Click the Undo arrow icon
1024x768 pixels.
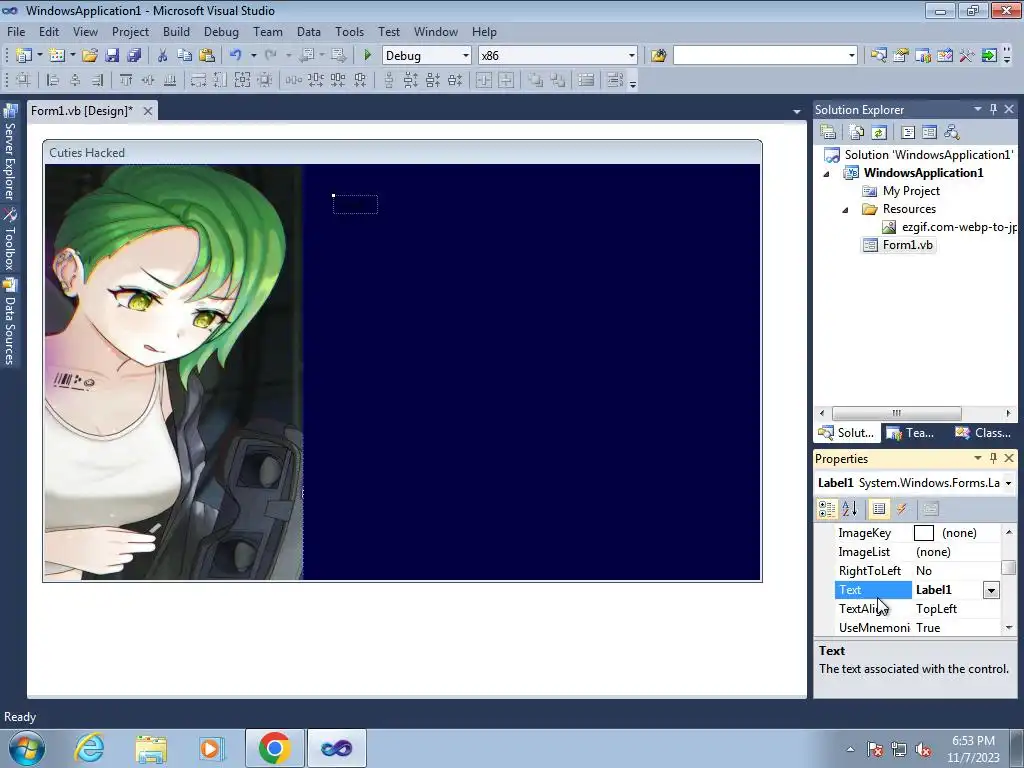coord(236,56)
